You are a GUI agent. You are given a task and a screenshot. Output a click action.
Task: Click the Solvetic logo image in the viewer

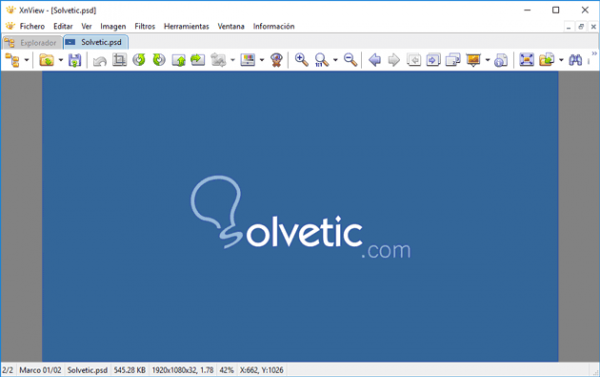tap(300, 217)
